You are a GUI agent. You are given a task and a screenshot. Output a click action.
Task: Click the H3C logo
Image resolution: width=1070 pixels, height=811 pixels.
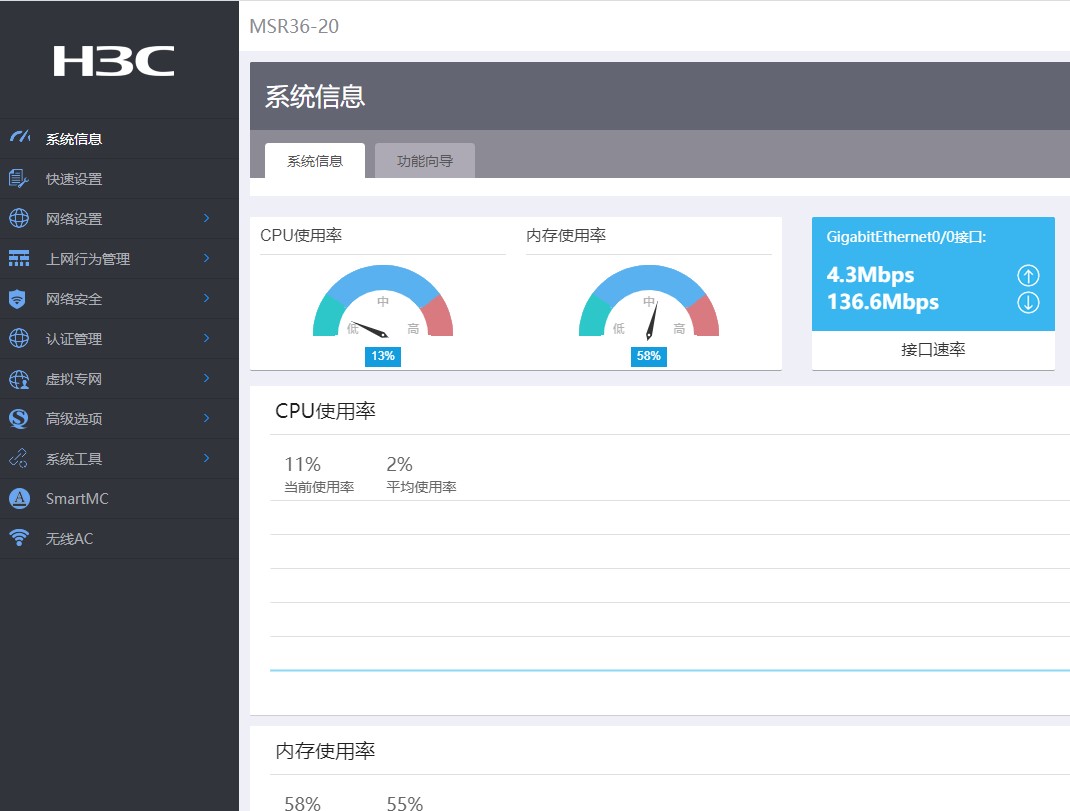(114, 61)
